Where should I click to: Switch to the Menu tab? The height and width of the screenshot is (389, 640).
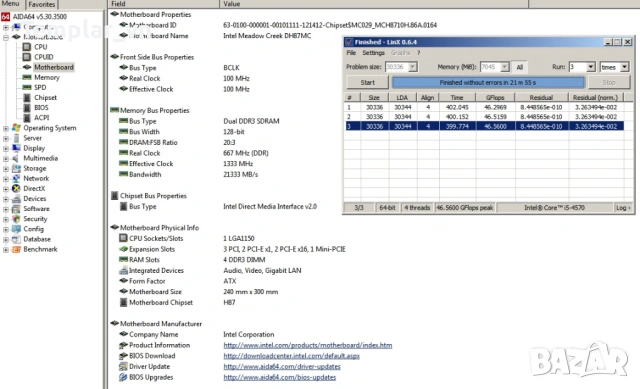11,4
